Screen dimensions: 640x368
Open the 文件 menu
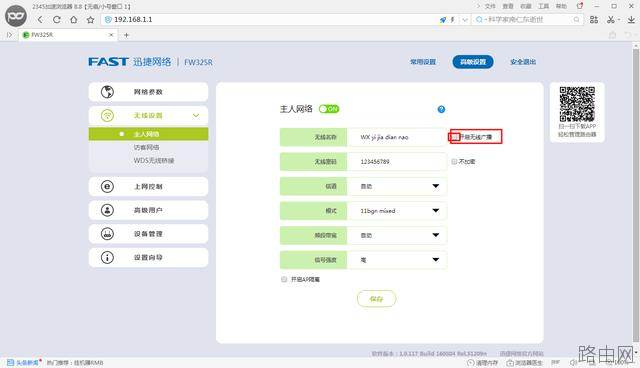coord(490,6)
